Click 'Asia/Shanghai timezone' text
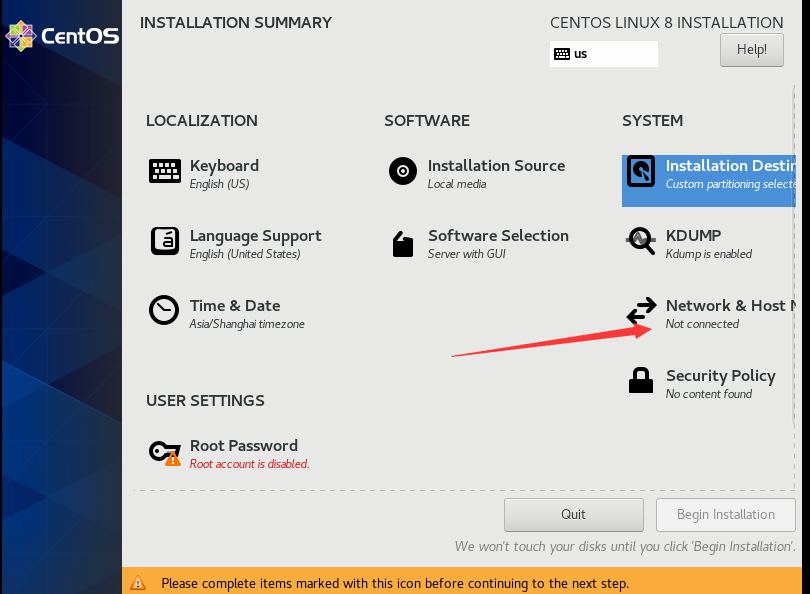The image size is (810, 594). (x=247, y=324)
